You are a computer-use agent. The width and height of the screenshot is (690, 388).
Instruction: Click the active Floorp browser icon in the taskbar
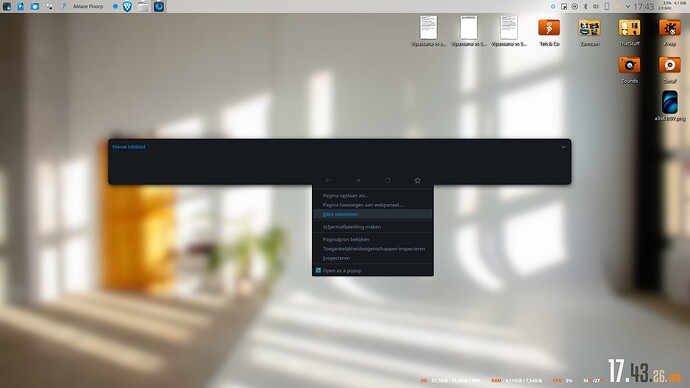click(x=159, y=6)
